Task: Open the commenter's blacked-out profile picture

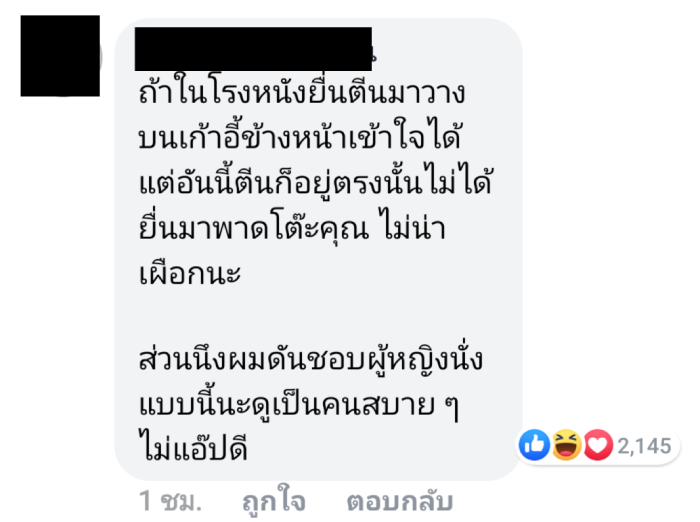Action: (x=60, y=56)
